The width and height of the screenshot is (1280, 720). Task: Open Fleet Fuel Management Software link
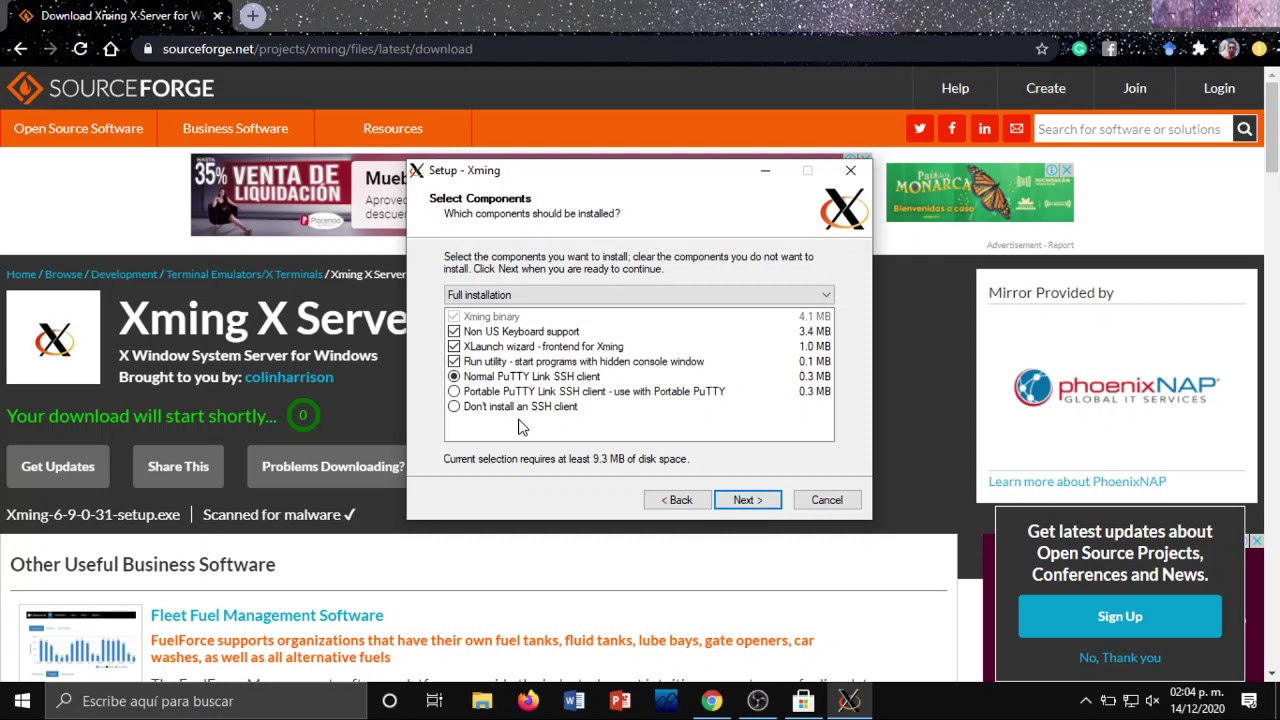[267, 615]
